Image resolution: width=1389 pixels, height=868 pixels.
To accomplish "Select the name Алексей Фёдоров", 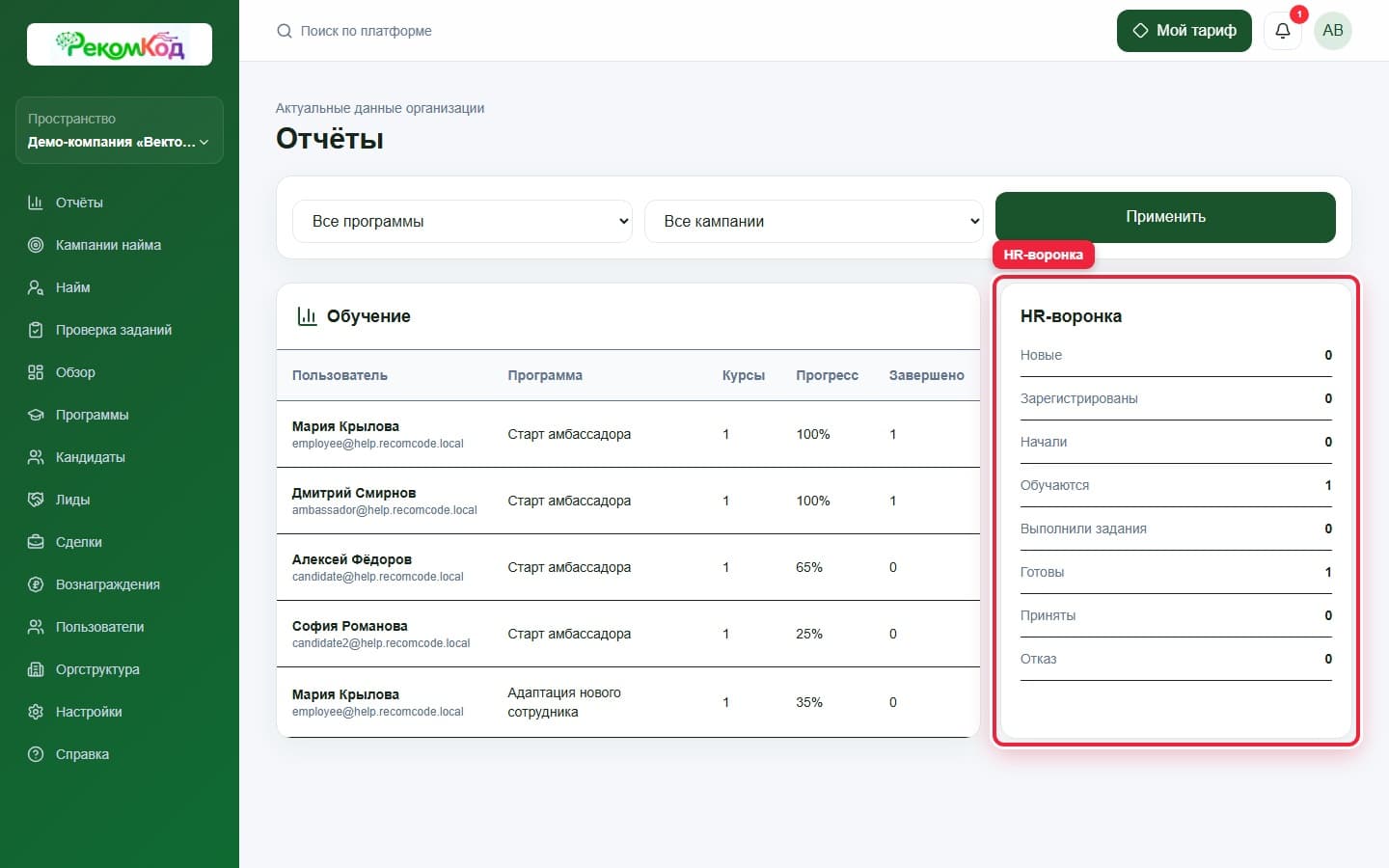I will [352, 559].
